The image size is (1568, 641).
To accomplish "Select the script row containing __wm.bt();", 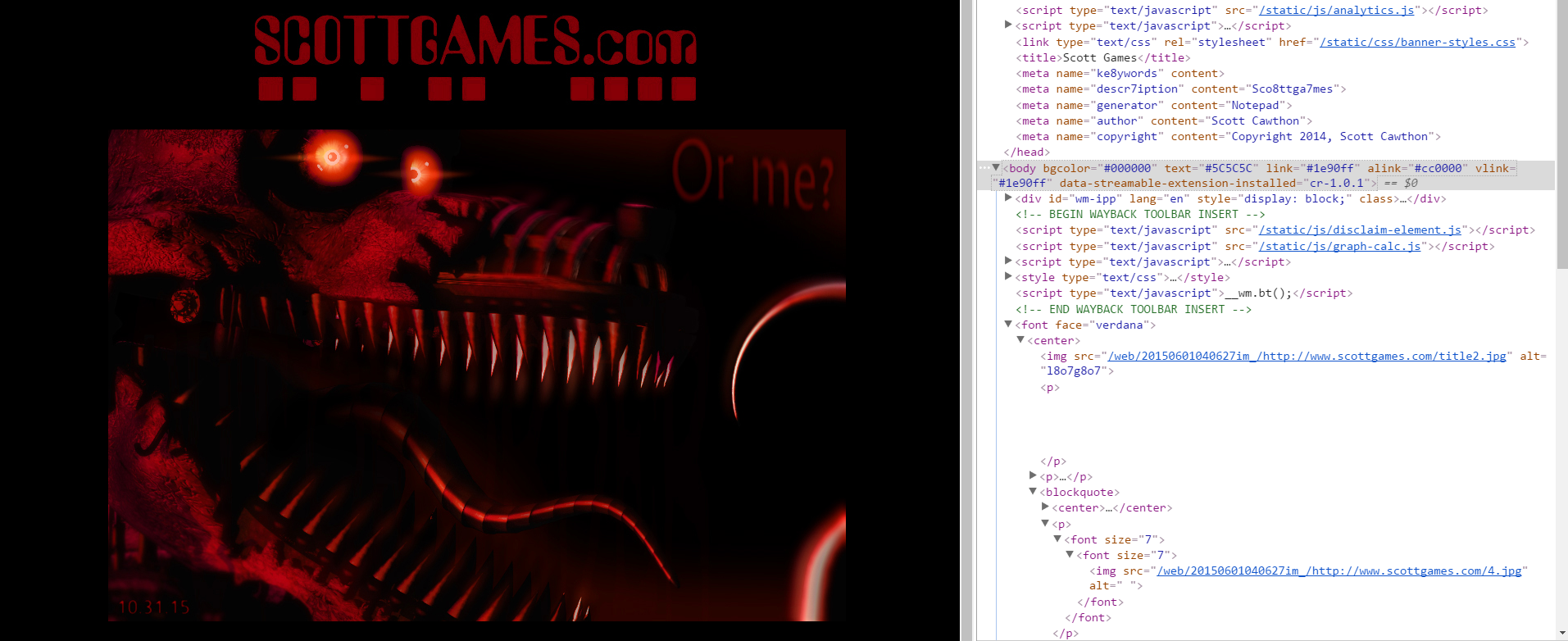I will coord(1184,293).
